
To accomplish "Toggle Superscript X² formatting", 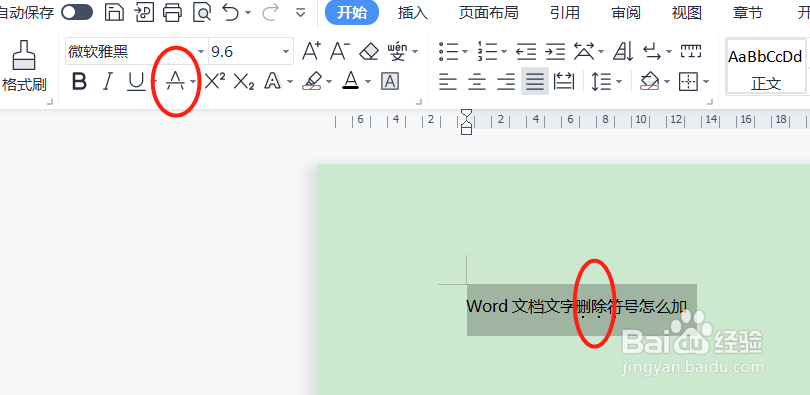I will (x=215, y=81).
